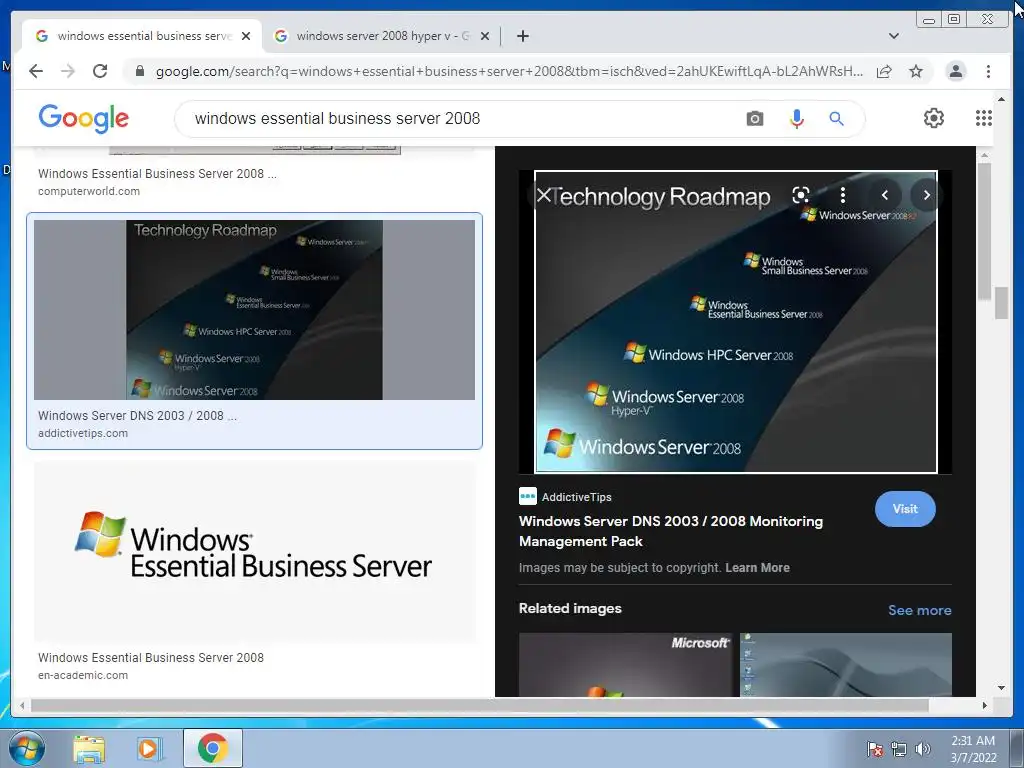
Task: Click the page vertical scrollbar thumb
Action: click(x=1001, y=302)
